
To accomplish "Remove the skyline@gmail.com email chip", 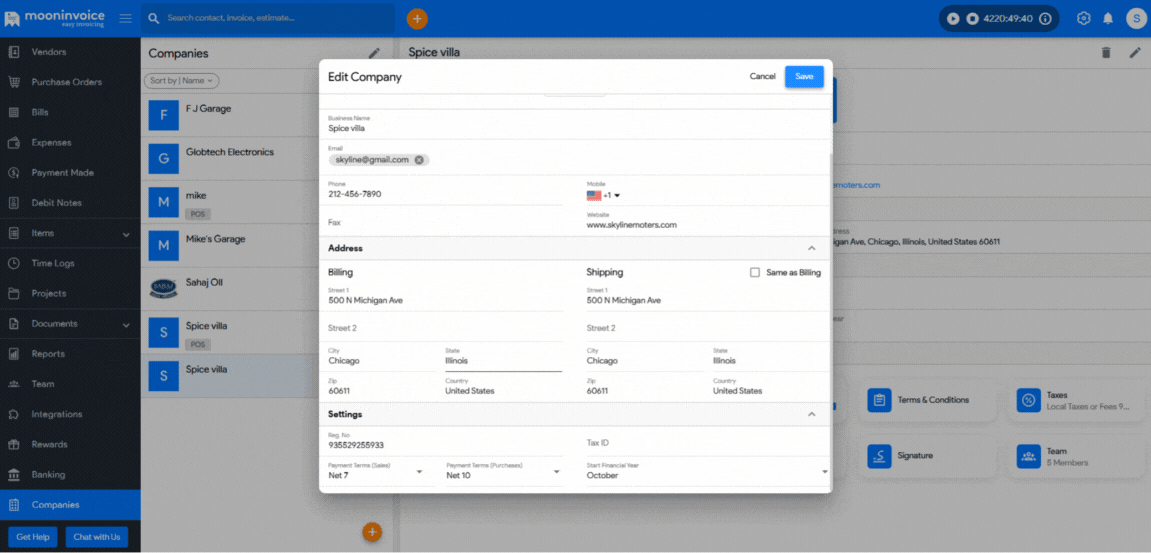I will click(419, 159).
